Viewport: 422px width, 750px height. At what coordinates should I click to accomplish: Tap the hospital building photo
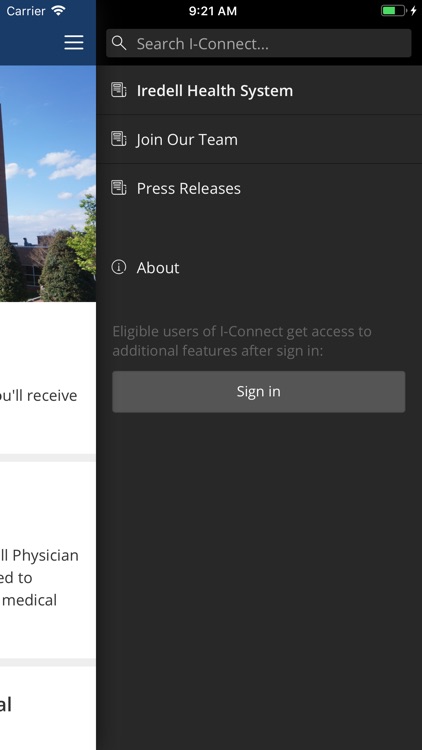[x=48, y=184]
